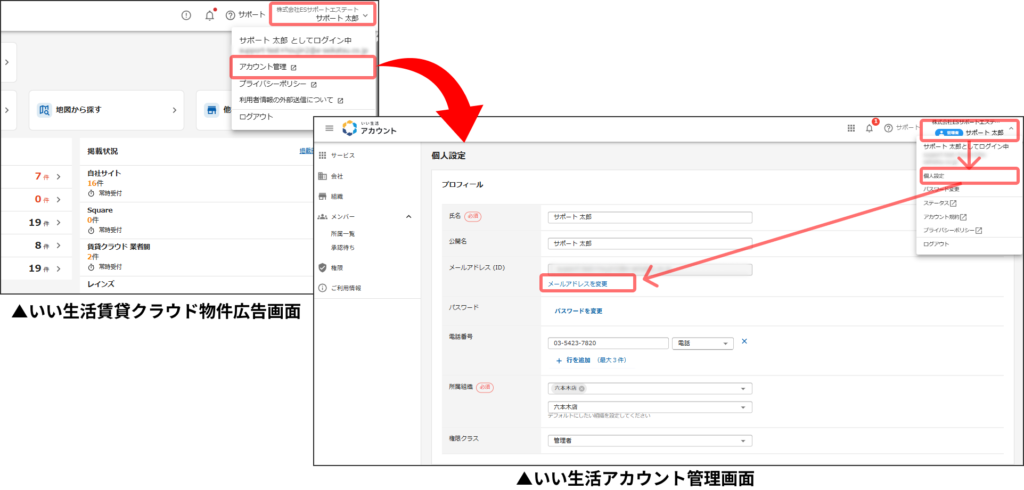The height and width of the screenshot is (490, 1024).
Task: Open サービス in the account sidebar
Action: (343, 155)
